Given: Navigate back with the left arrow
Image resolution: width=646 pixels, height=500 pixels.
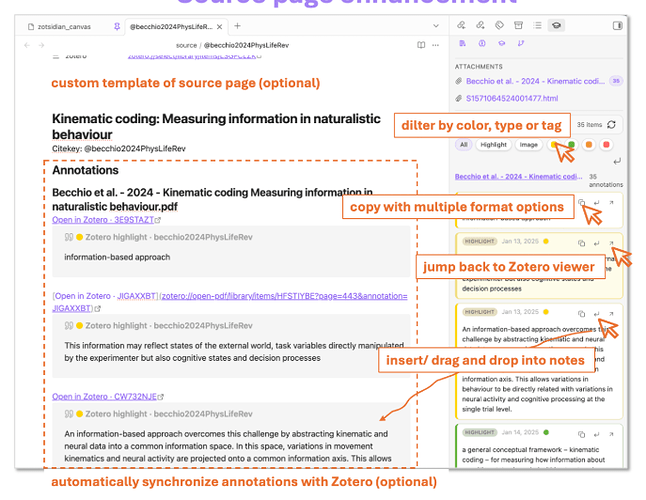Looking at the screenshot, I should 27,45.
